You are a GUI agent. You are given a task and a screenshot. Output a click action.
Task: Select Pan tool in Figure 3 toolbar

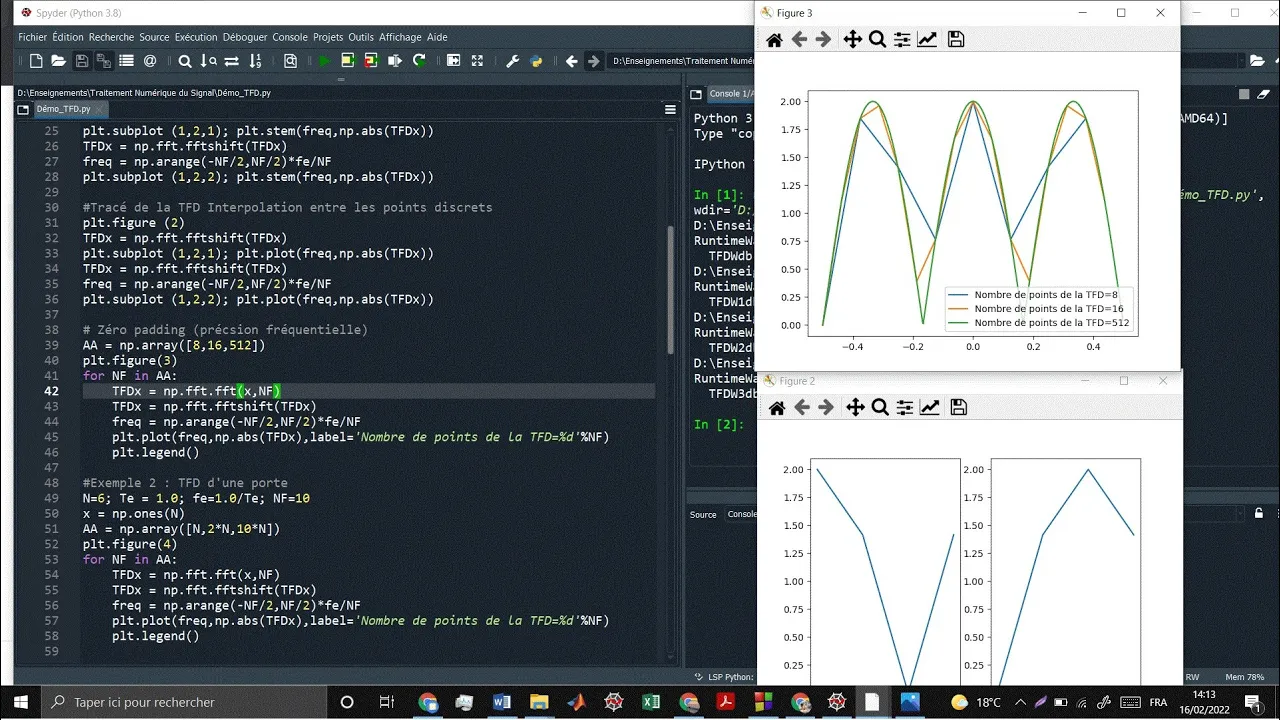tap(852, 40)
